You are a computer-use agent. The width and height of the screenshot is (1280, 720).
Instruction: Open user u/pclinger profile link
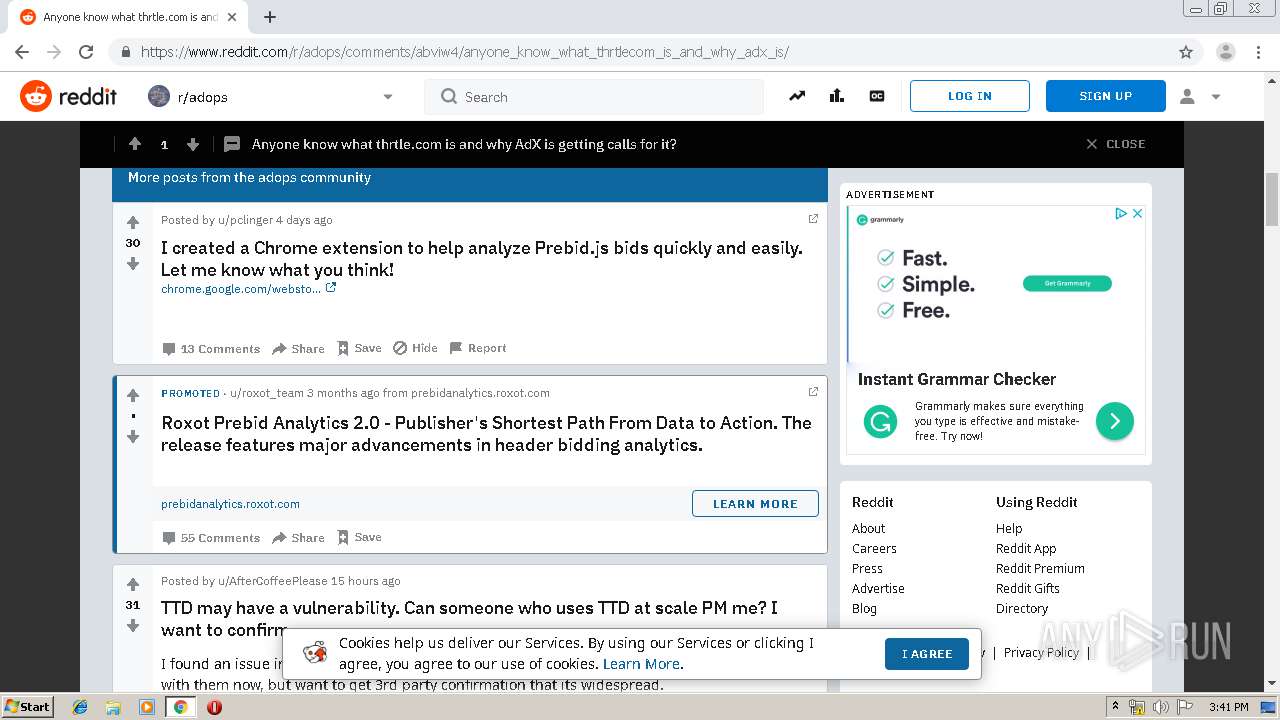245,220
